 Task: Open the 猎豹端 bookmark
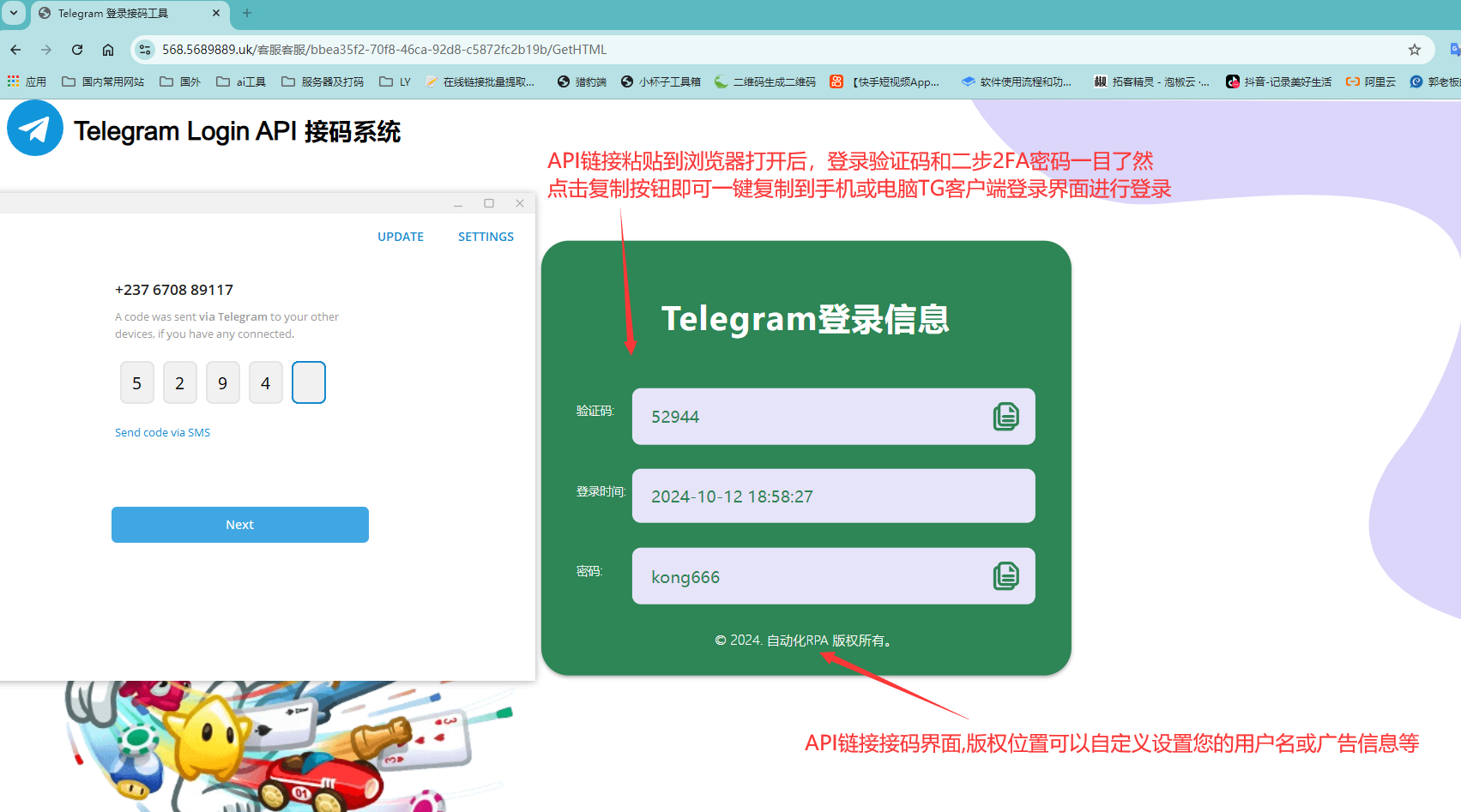[582, 81]
